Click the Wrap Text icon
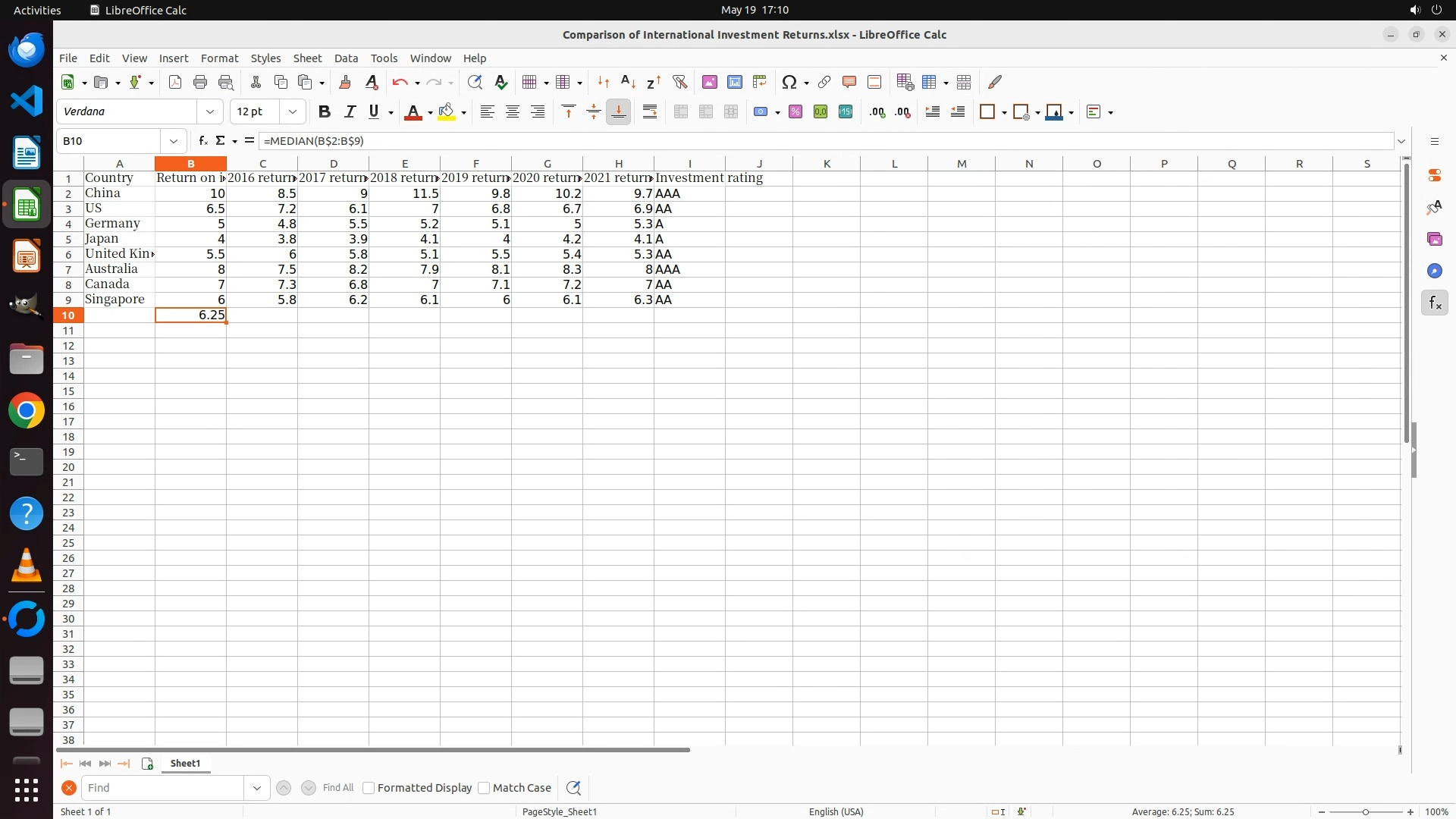The height and width of the screenshot is (819, 1456). (x=649, y=111)
